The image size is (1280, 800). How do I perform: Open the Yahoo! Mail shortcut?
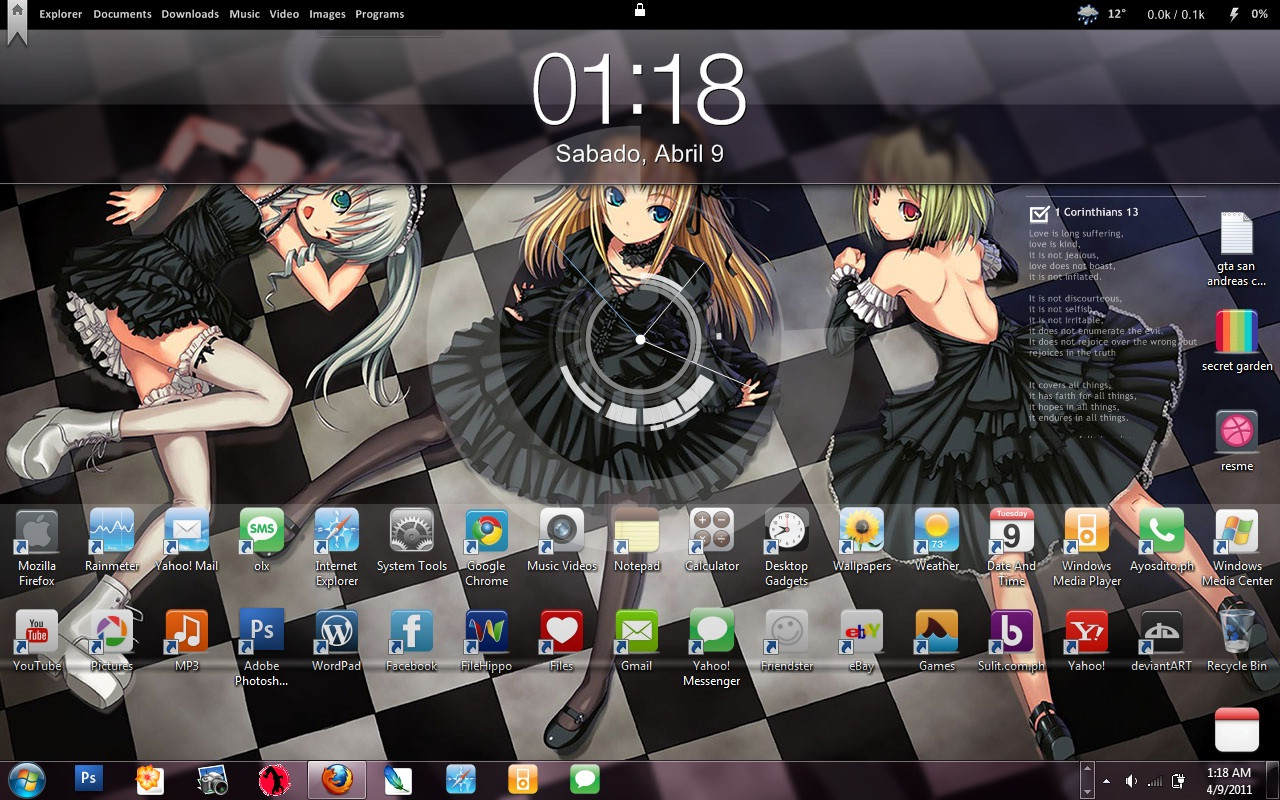(187, 531)
